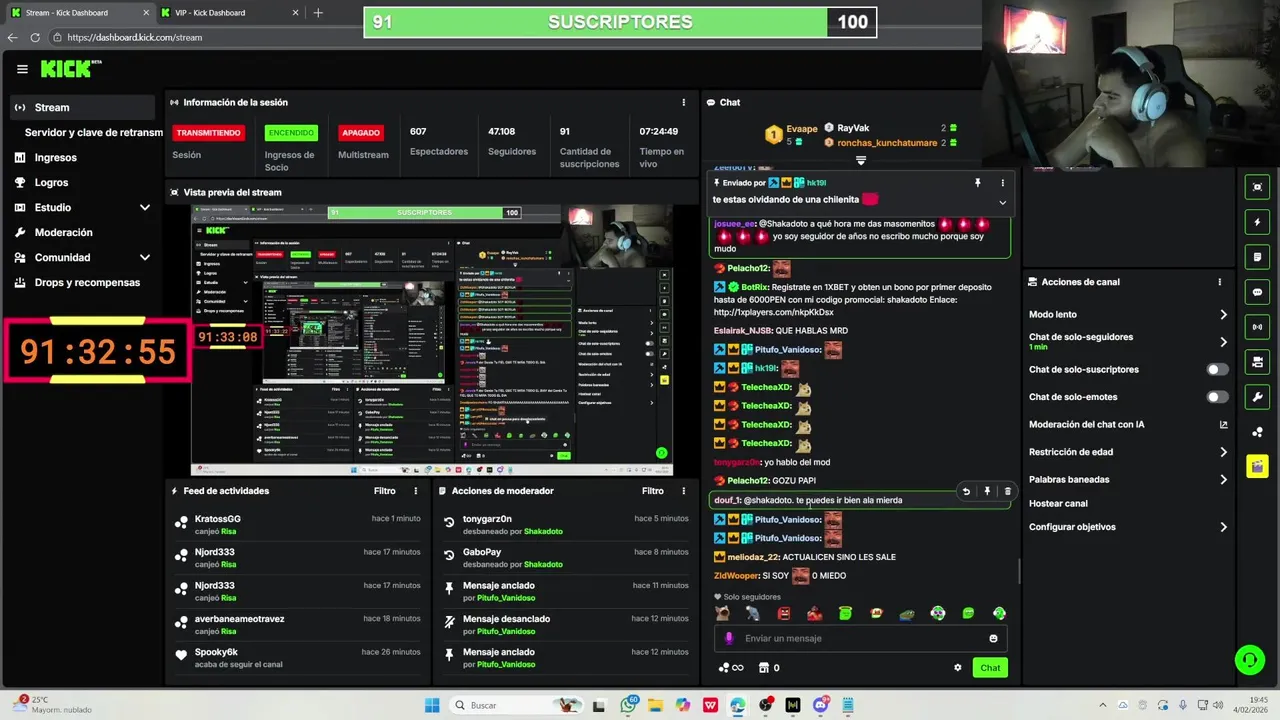
Task: Open the Acciones de canal options menu
Action: pos(1220,282)
